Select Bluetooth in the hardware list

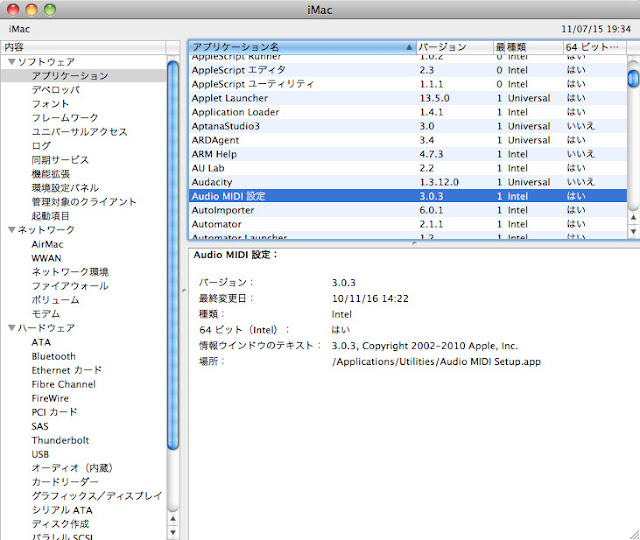pos(53,356)
